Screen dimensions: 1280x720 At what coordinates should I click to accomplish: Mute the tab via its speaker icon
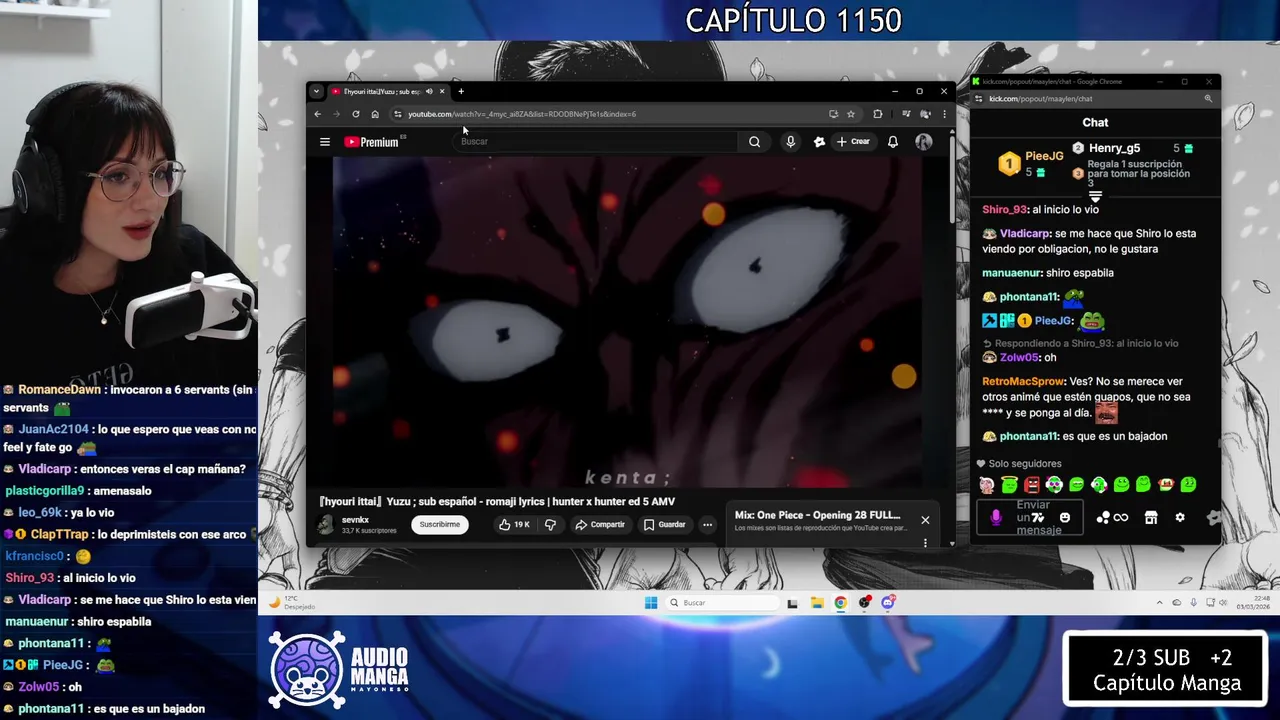coord(429,91)
